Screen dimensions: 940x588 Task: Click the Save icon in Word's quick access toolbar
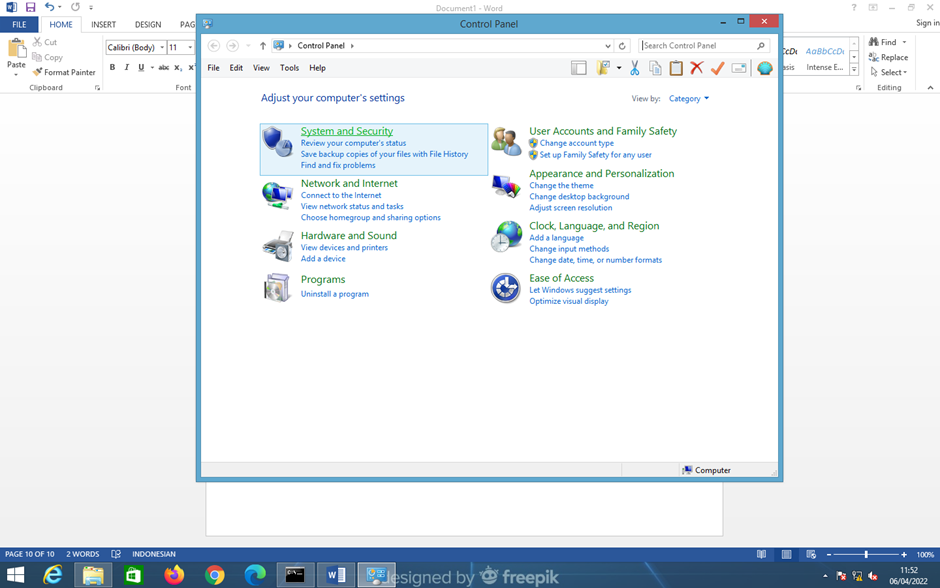pyautogui.click(x=30, y=7)
